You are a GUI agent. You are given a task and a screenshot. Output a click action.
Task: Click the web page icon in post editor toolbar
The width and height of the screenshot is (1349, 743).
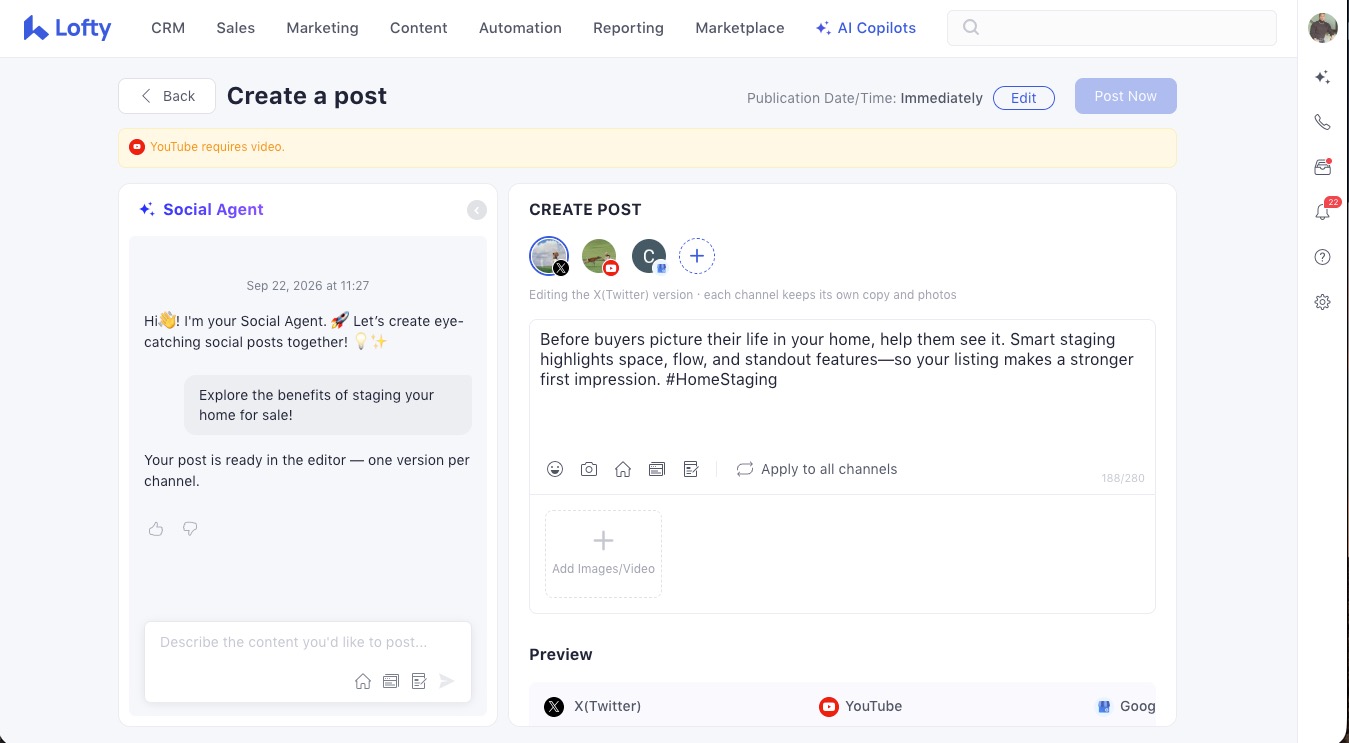pos(657,469)
